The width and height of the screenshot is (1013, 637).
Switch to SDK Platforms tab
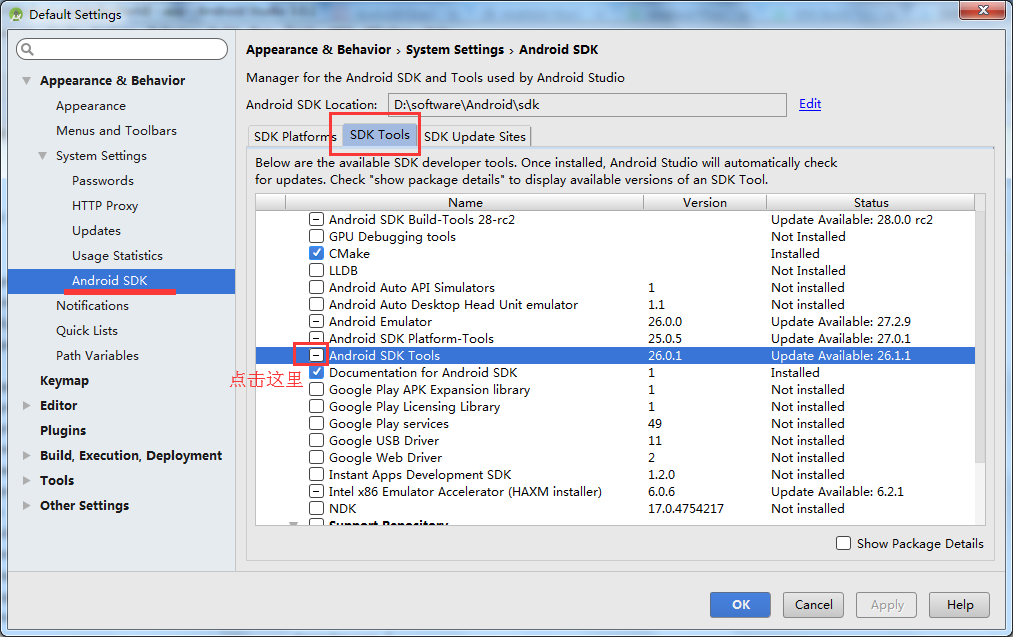tap(295, 136)
